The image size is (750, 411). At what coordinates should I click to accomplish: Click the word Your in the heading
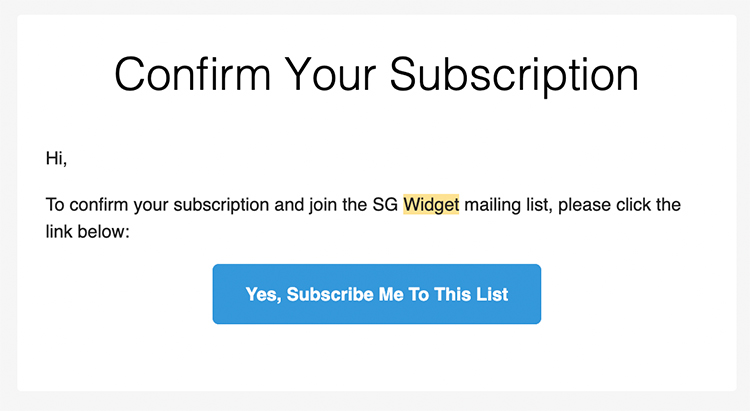point(330,75)
